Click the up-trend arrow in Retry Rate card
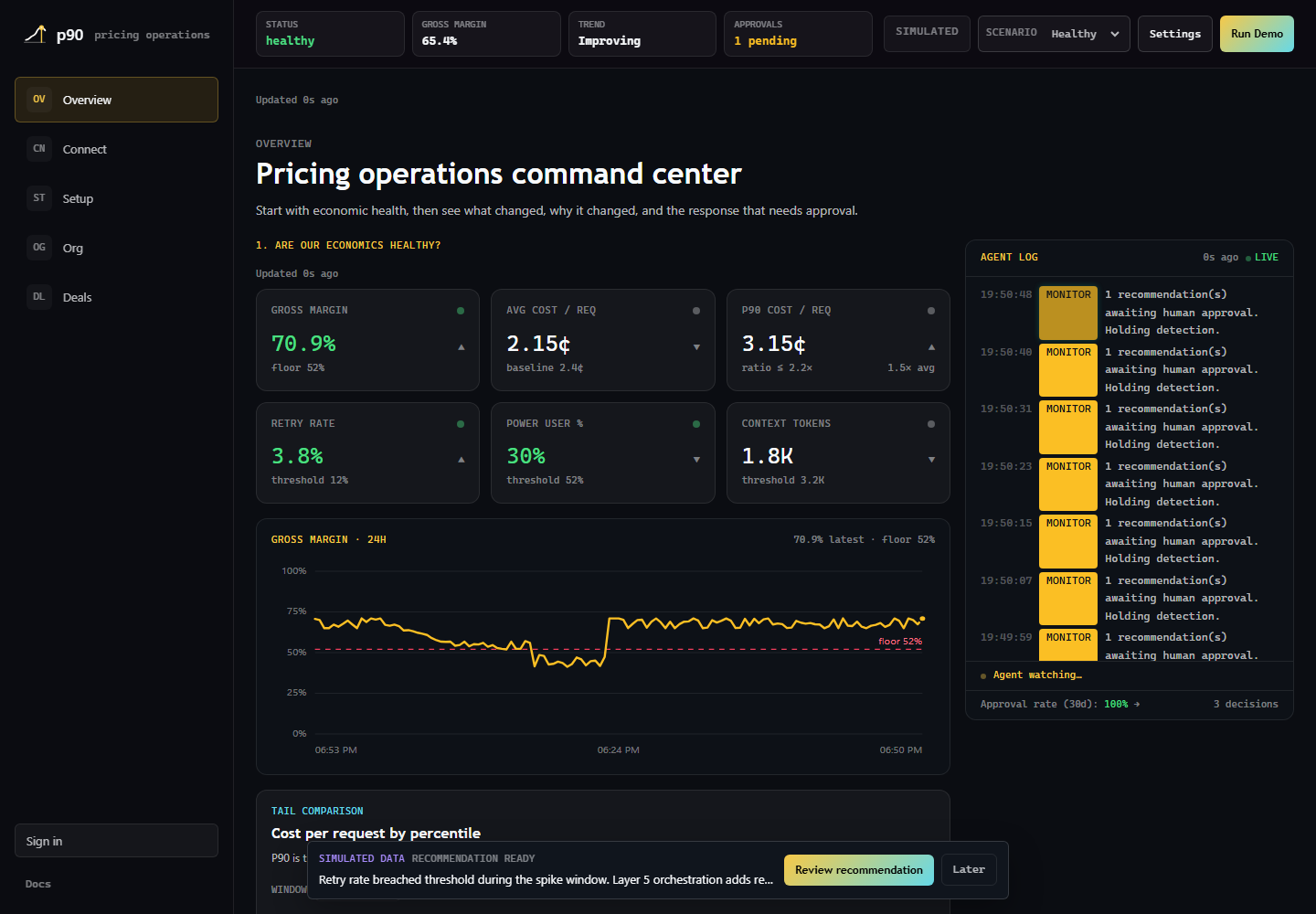Image resolution: width=1316 pixels, height=914 pixels. click(462, 460)
